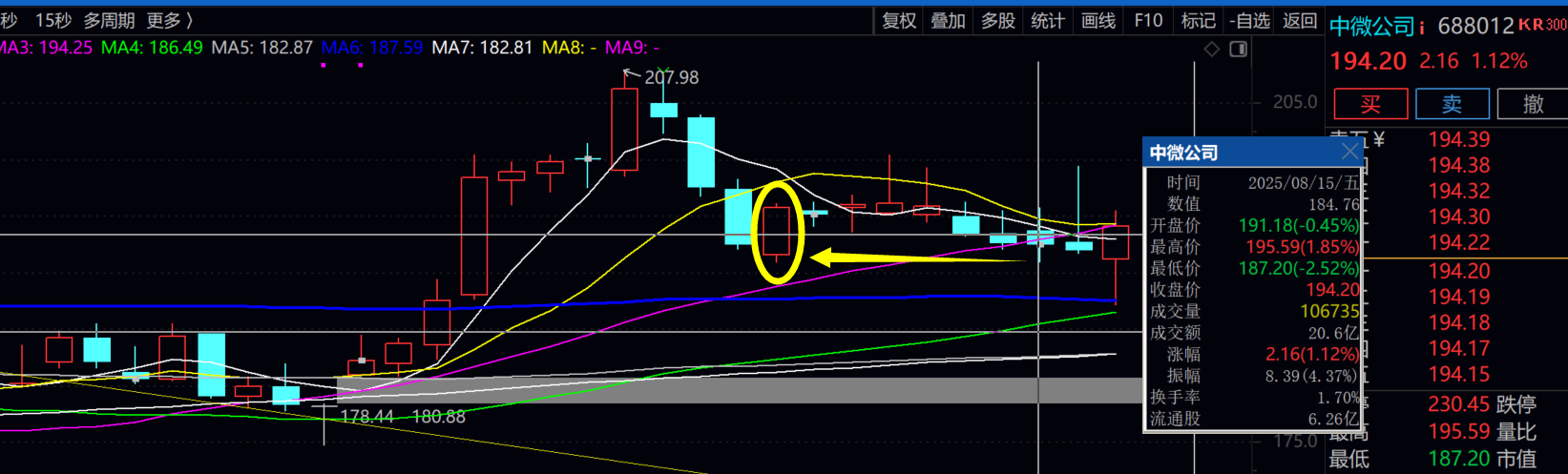Click the 撤 cancel order button
Viewport: 1568px width, 474px height.
coord(1533,104)
